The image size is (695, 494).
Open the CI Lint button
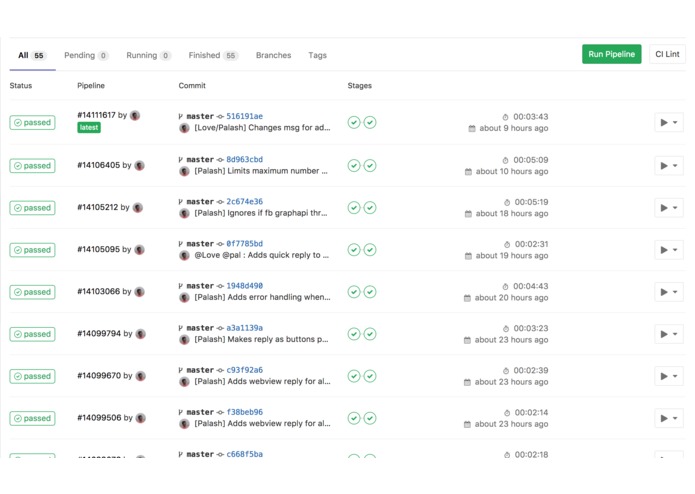(x=667, y=54)
